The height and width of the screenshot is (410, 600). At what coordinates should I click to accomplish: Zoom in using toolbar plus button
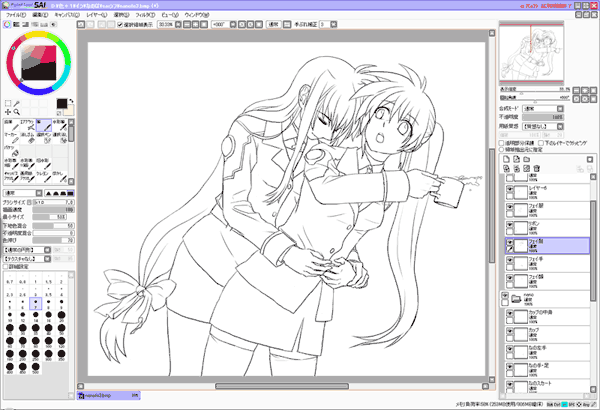(x=196, y=25)
